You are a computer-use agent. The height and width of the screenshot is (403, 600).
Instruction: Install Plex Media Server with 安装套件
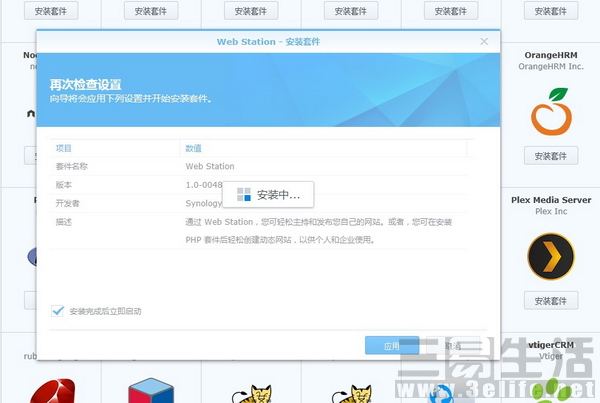551,301
